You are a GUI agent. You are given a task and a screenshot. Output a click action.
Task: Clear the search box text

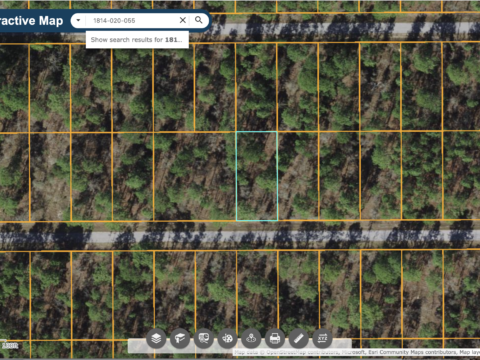183,20
